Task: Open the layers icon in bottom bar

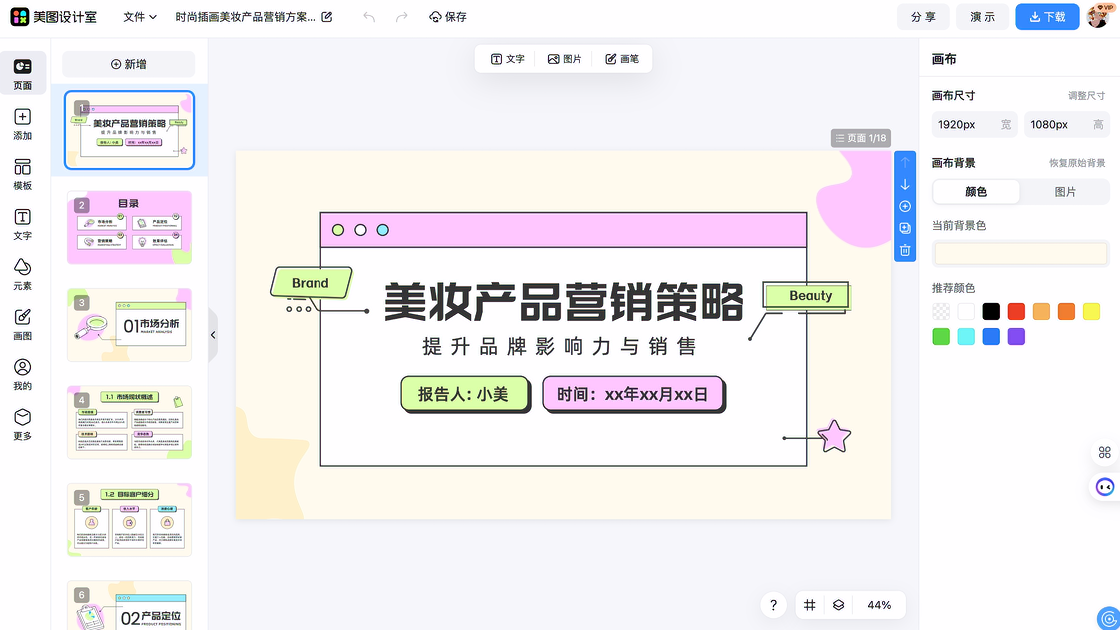Action: (x=839, y=605)
